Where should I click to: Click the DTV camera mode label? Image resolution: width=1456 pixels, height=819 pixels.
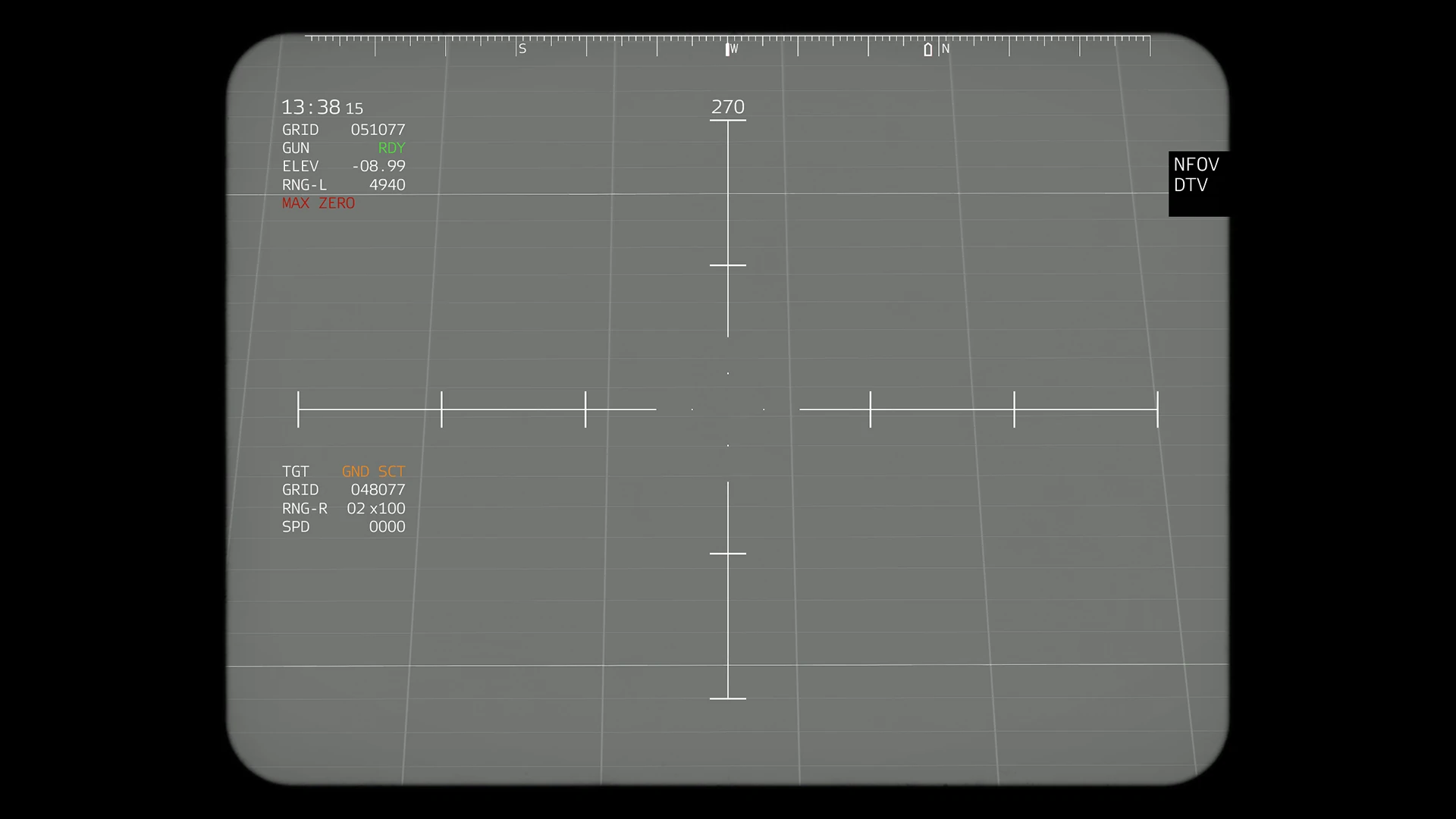(1190, 185)
